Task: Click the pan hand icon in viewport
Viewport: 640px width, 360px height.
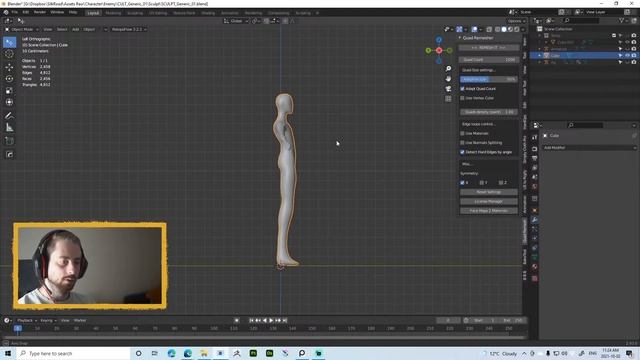Action: pyautogui.click(x=448, y=78)
